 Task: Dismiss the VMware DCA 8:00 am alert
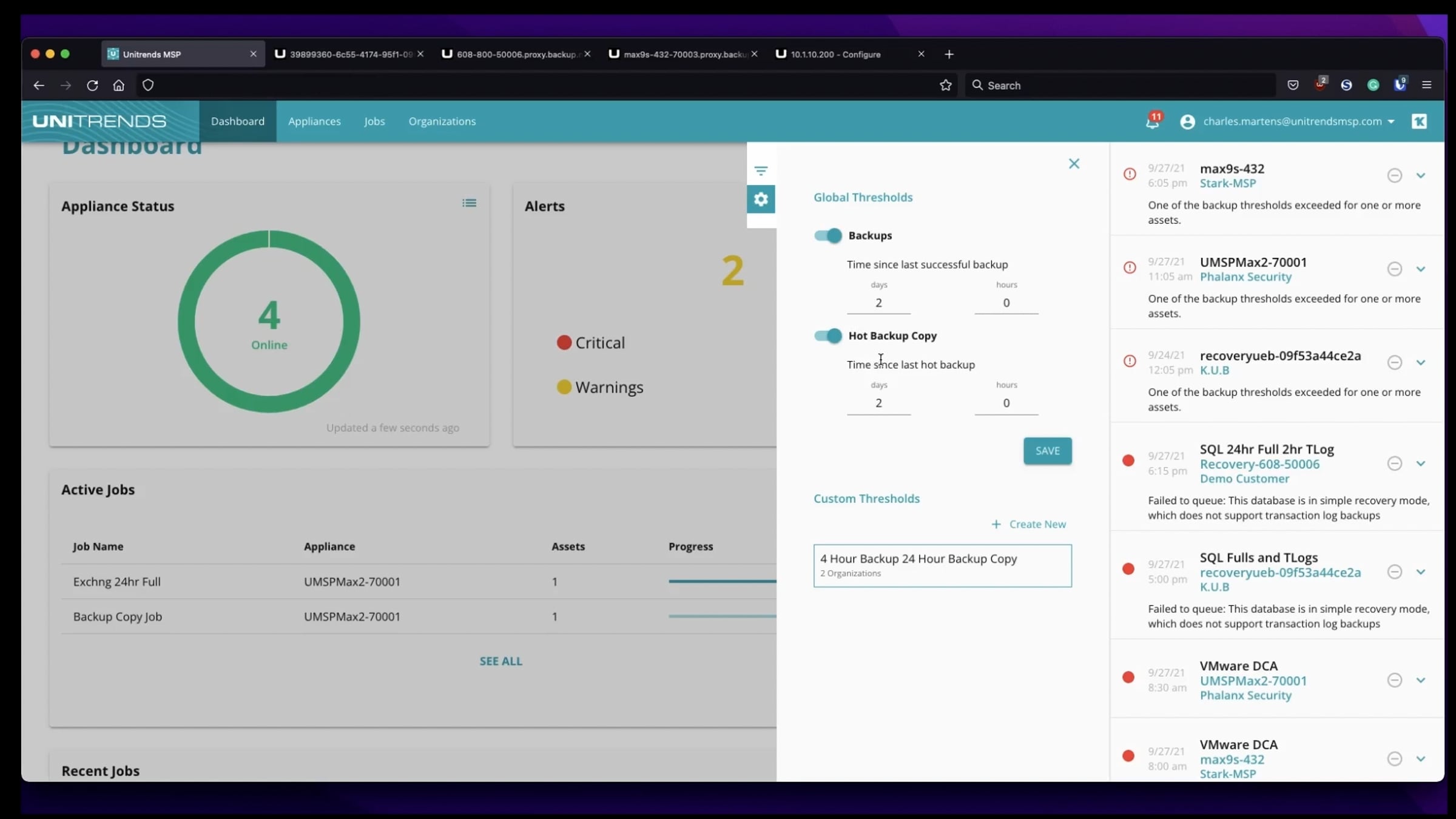1395,759
